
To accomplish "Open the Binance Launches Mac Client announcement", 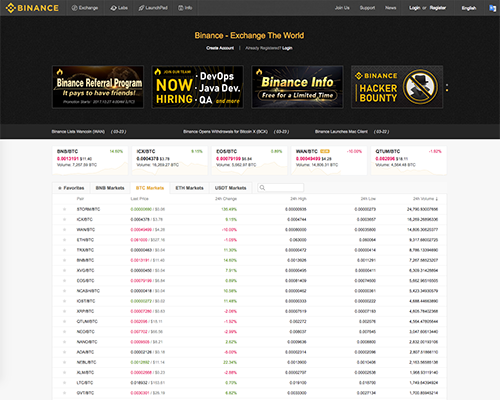I will (x=352, y=132).
